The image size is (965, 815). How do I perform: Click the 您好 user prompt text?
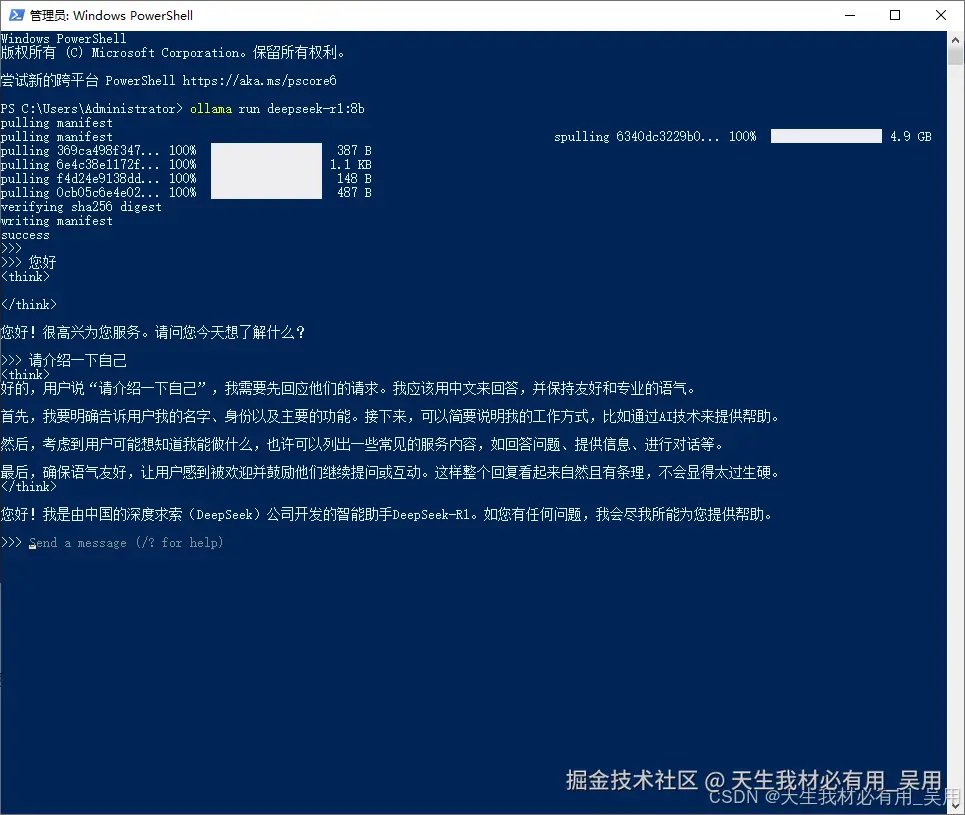pos(40,262)
